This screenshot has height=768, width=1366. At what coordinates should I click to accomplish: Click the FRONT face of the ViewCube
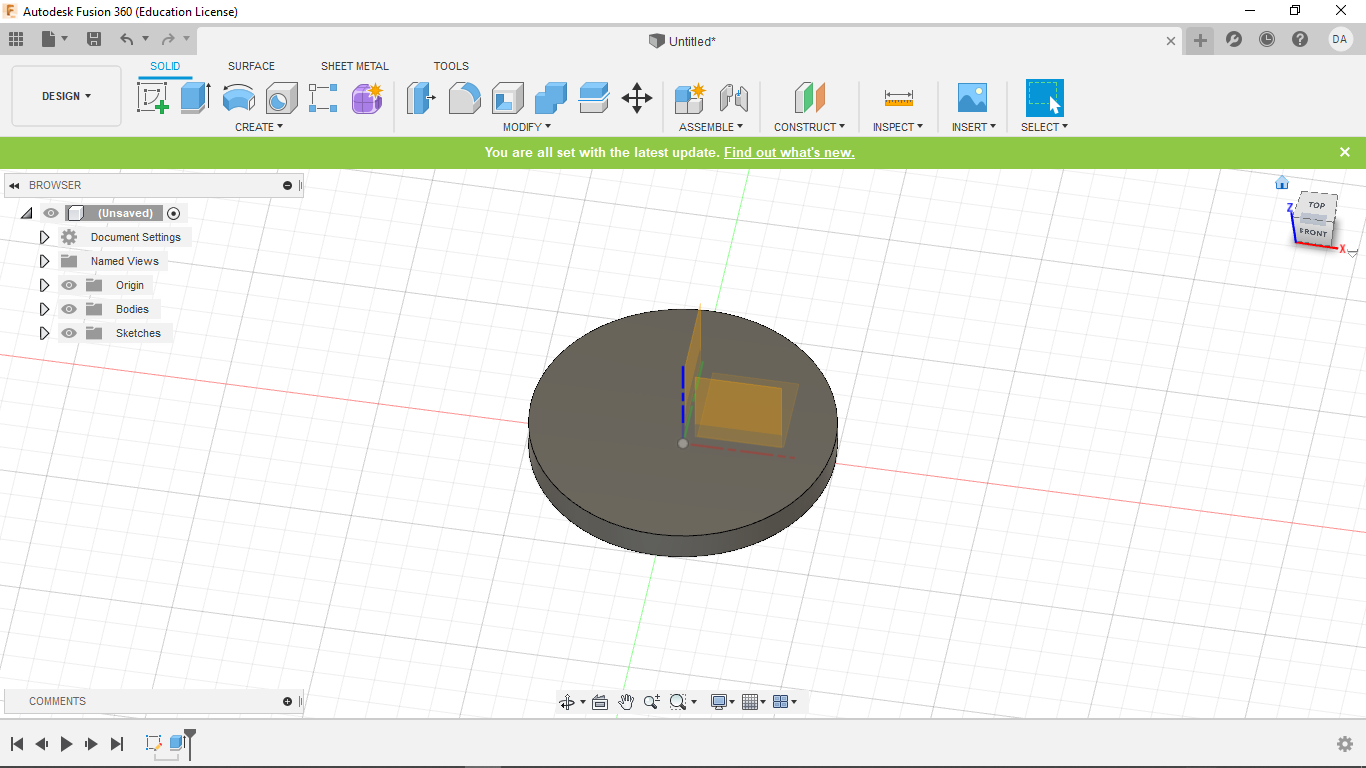1313,232
